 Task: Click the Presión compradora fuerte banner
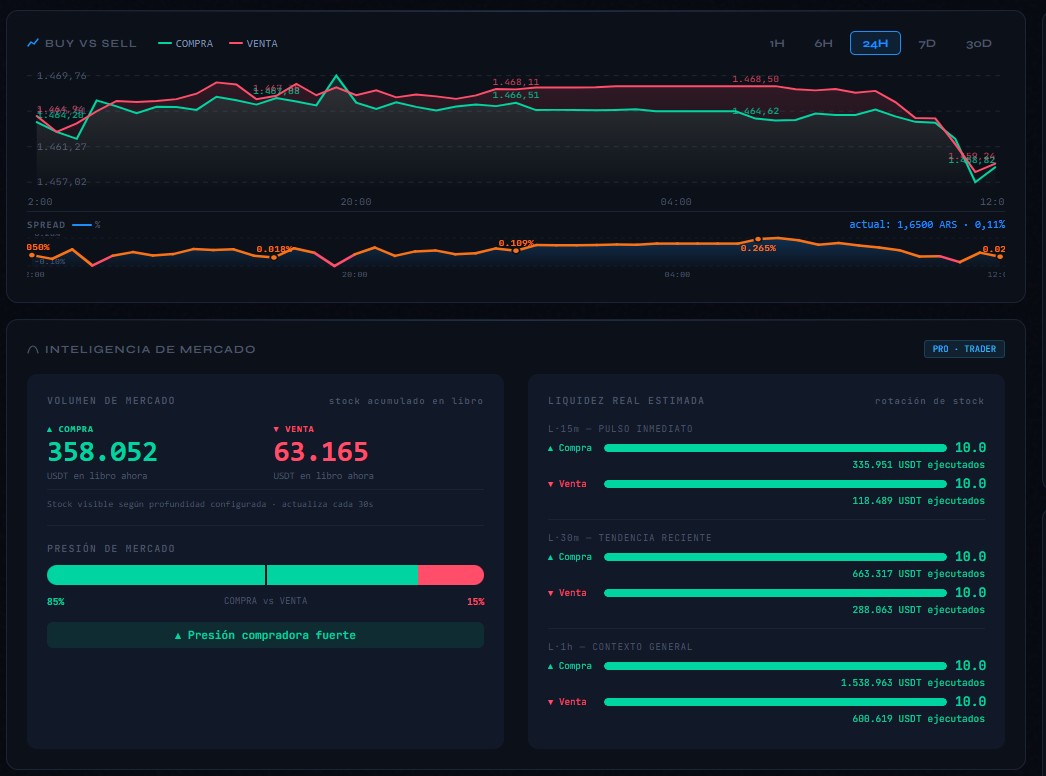pyautogui.click(x=264, y=634)
